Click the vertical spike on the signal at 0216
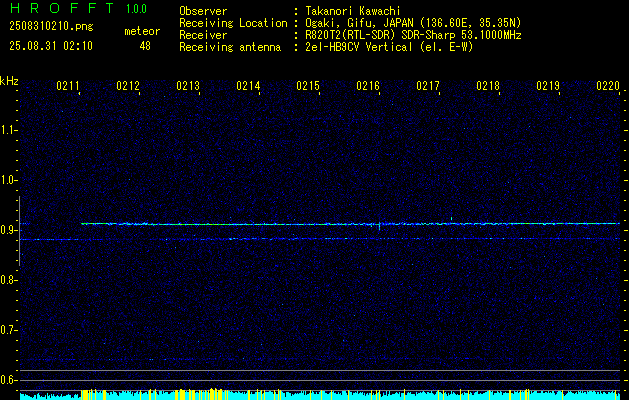Screen dimensions: 629x400 click(x=379, y=224)
